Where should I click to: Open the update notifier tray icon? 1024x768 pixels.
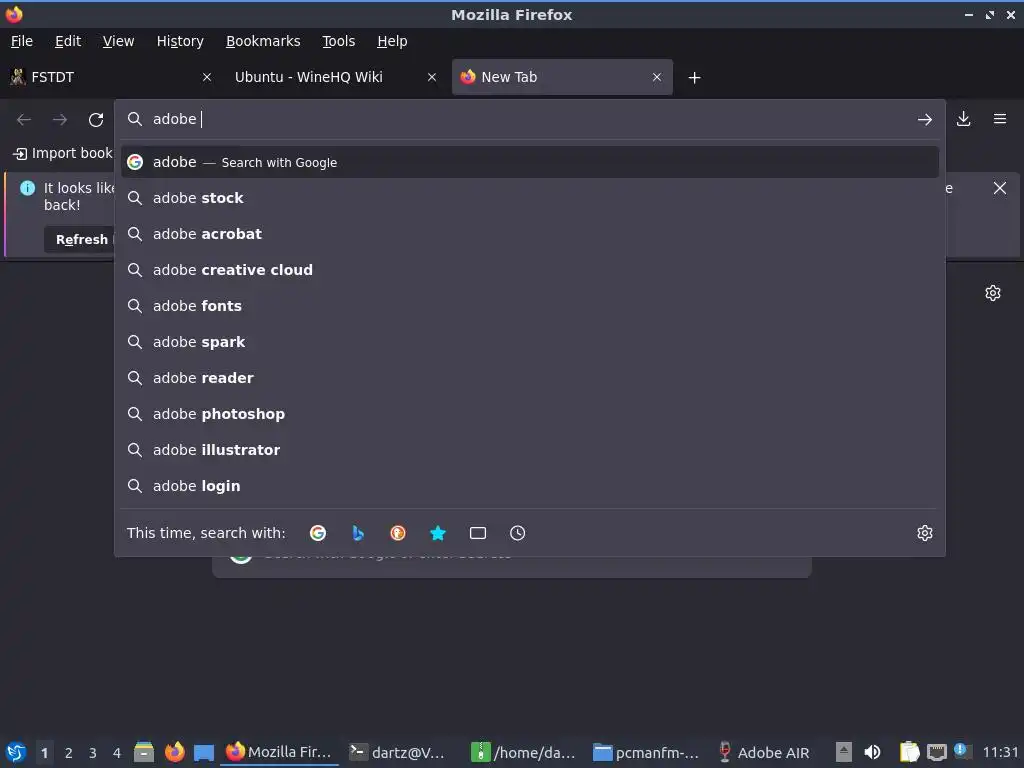click(961, 751)
